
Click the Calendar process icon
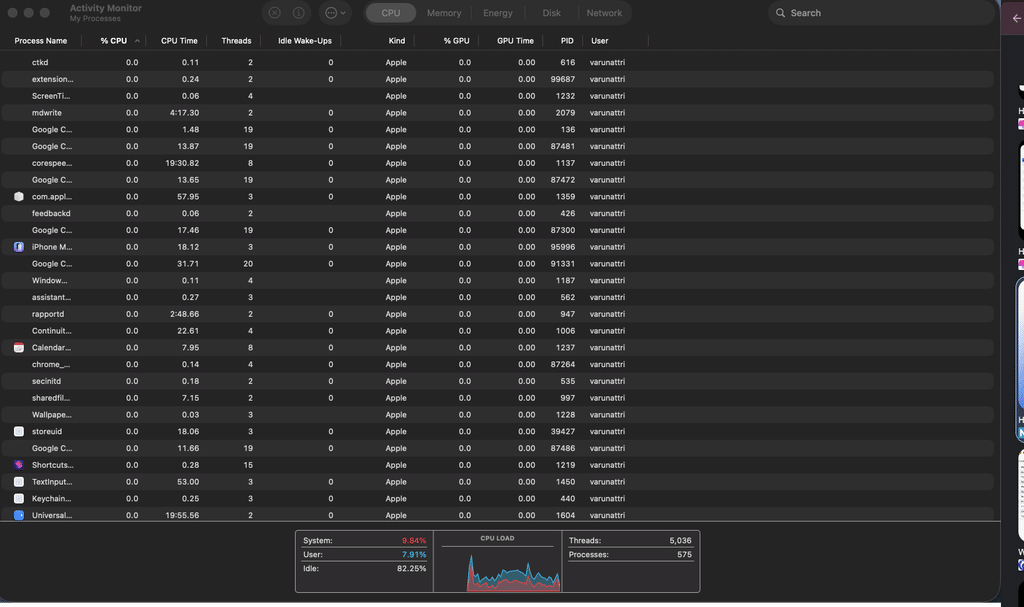pos(19,348)
